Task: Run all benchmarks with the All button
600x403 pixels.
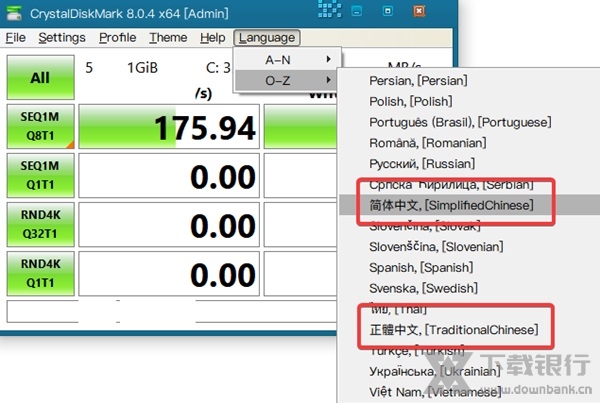Action: point(40,77)
